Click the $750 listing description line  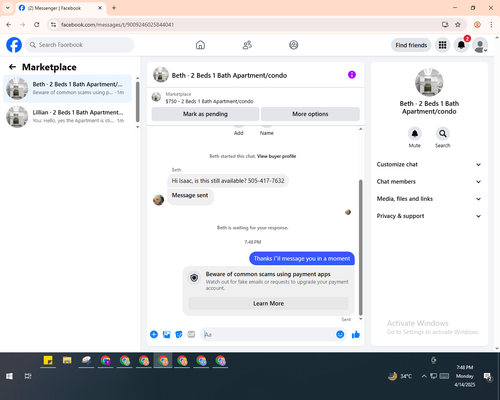tap(210, 101)
